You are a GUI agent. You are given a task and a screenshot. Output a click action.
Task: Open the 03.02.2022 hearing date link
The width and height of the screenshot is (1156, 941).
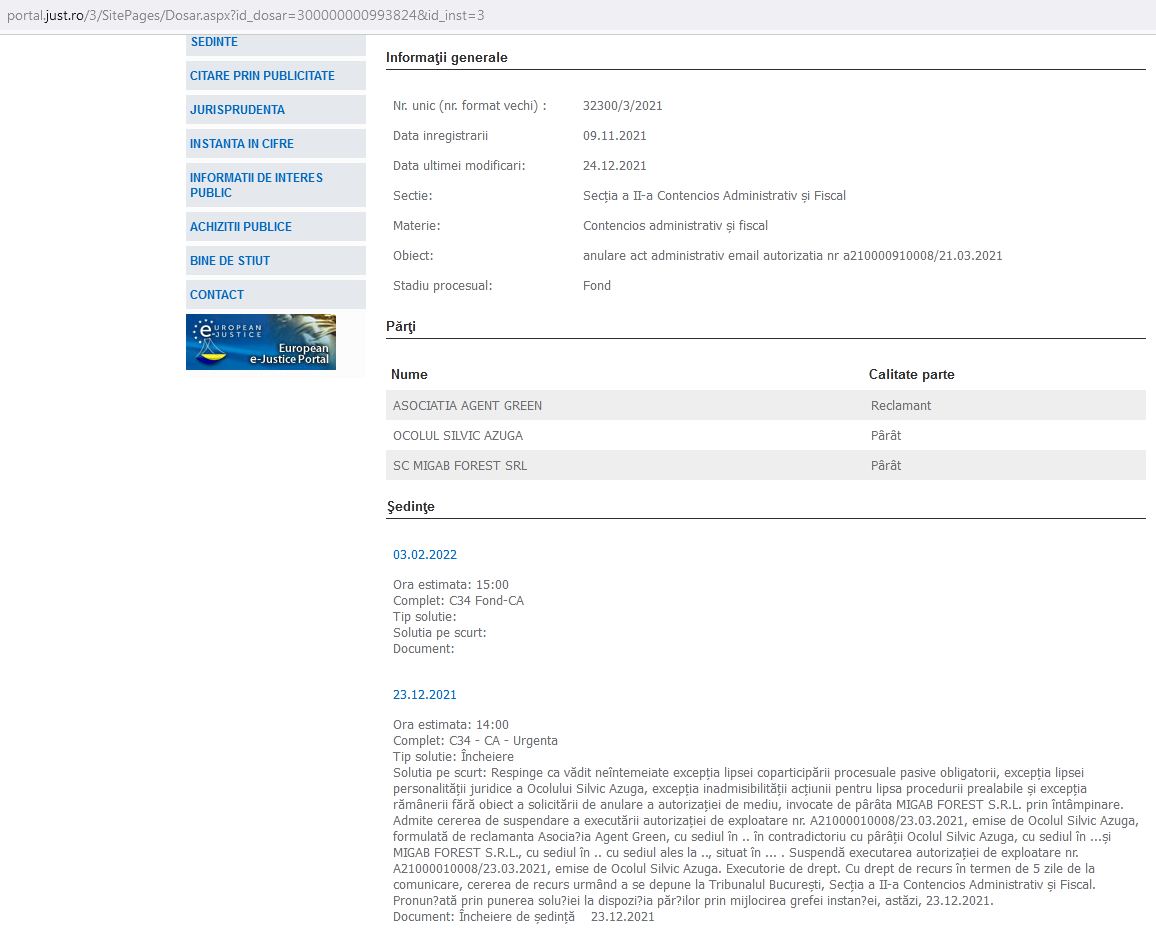tap(424, 555)
